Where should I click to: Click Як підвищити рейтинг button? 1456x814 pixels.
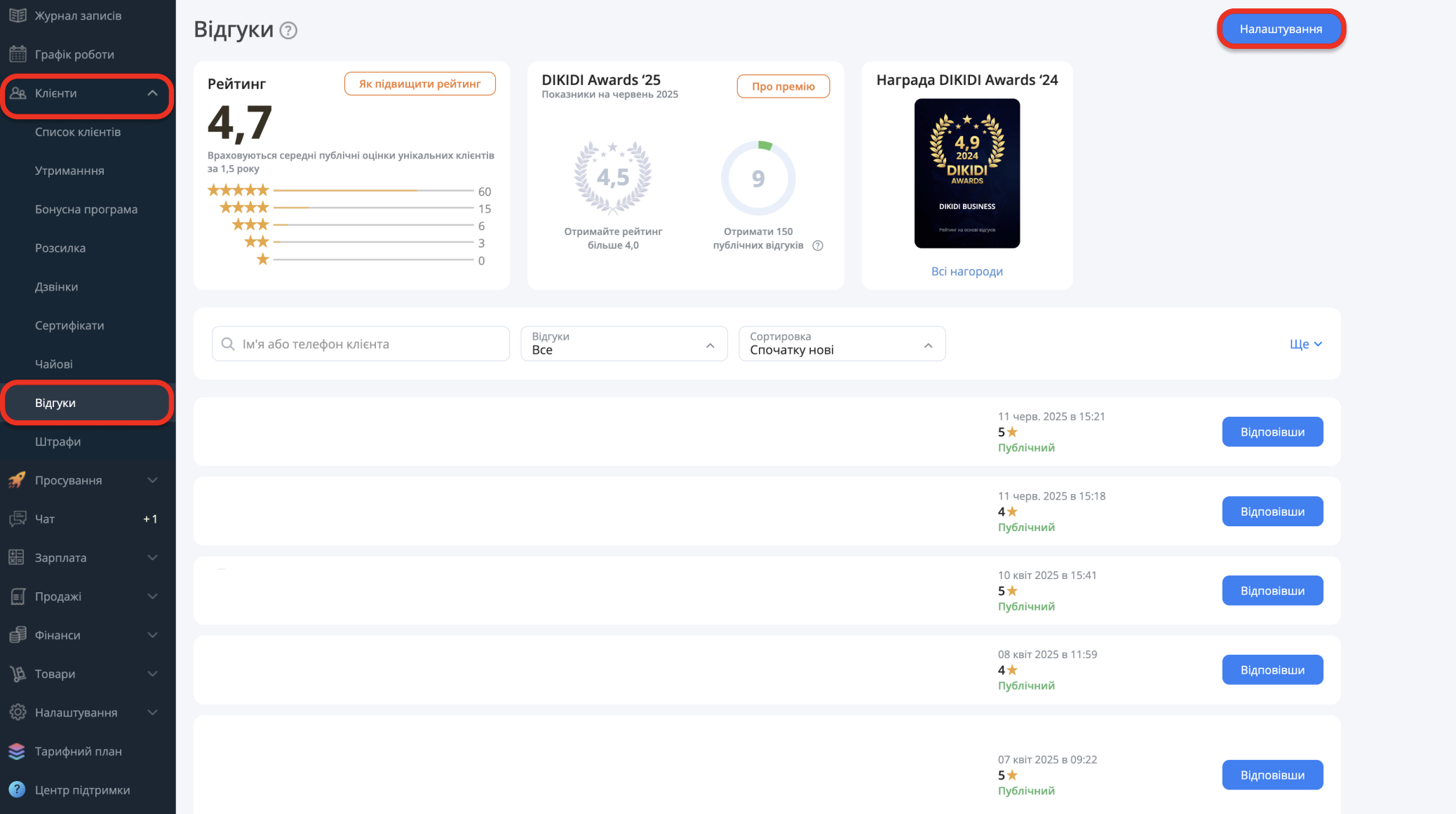pos(419,84)
